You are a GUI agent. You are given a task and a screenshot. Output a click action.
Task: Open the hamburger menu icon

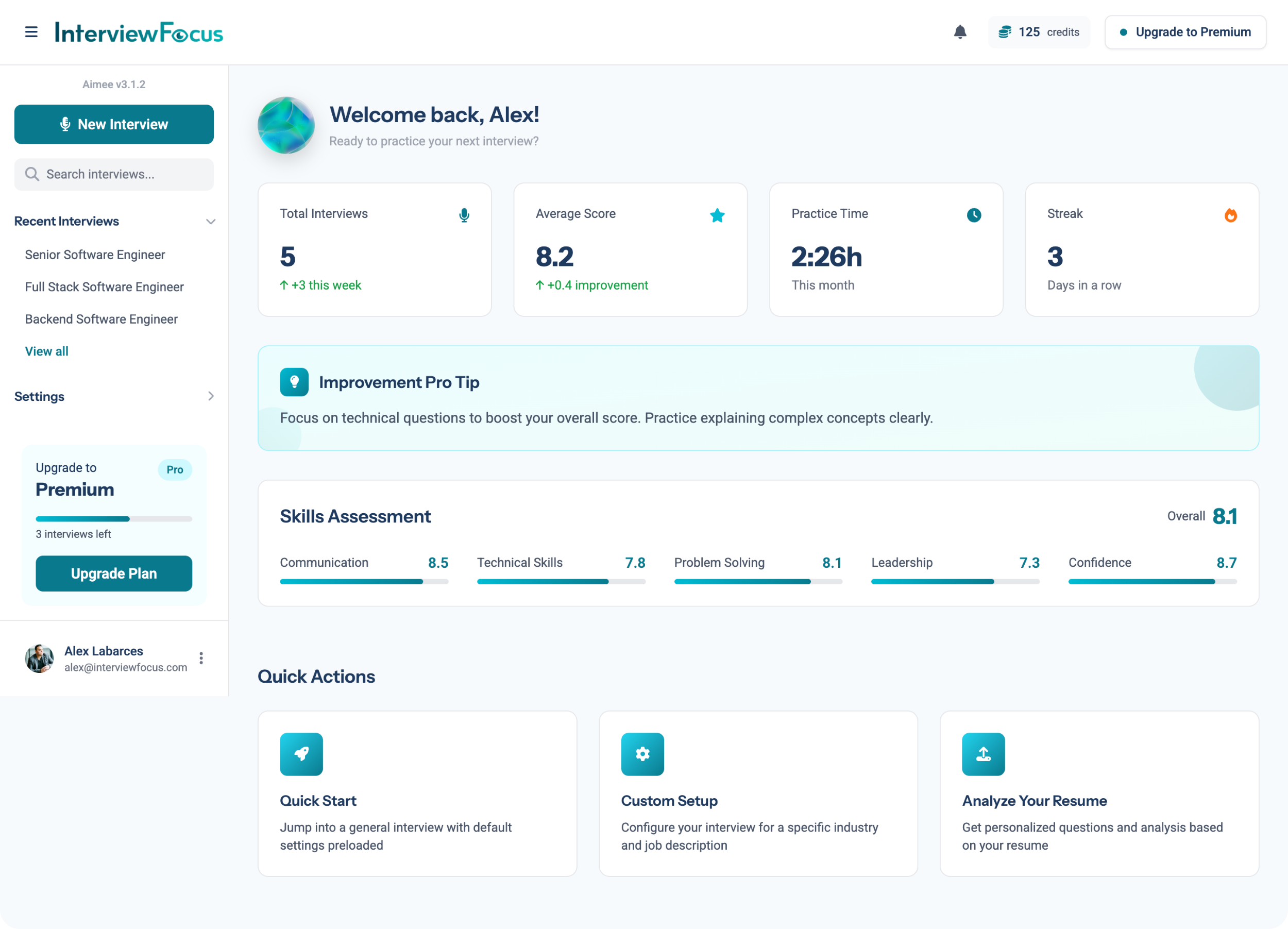[x=31, y=32]
